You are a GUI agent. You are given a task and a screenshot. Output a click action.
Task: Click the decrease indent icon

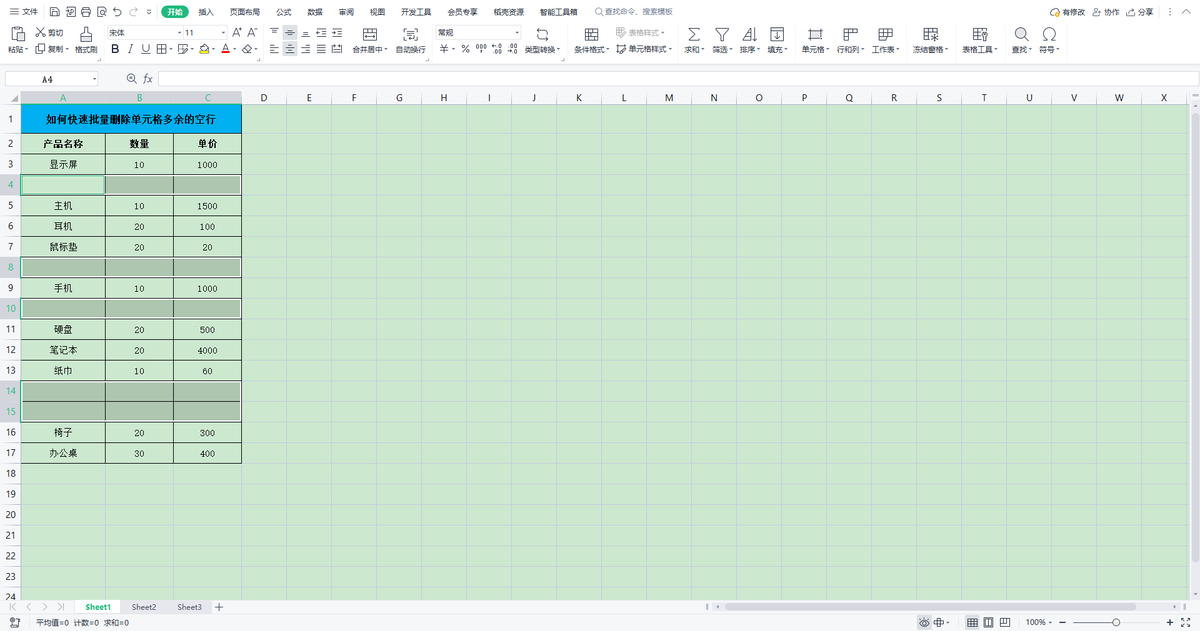click(x=321, y=33)
